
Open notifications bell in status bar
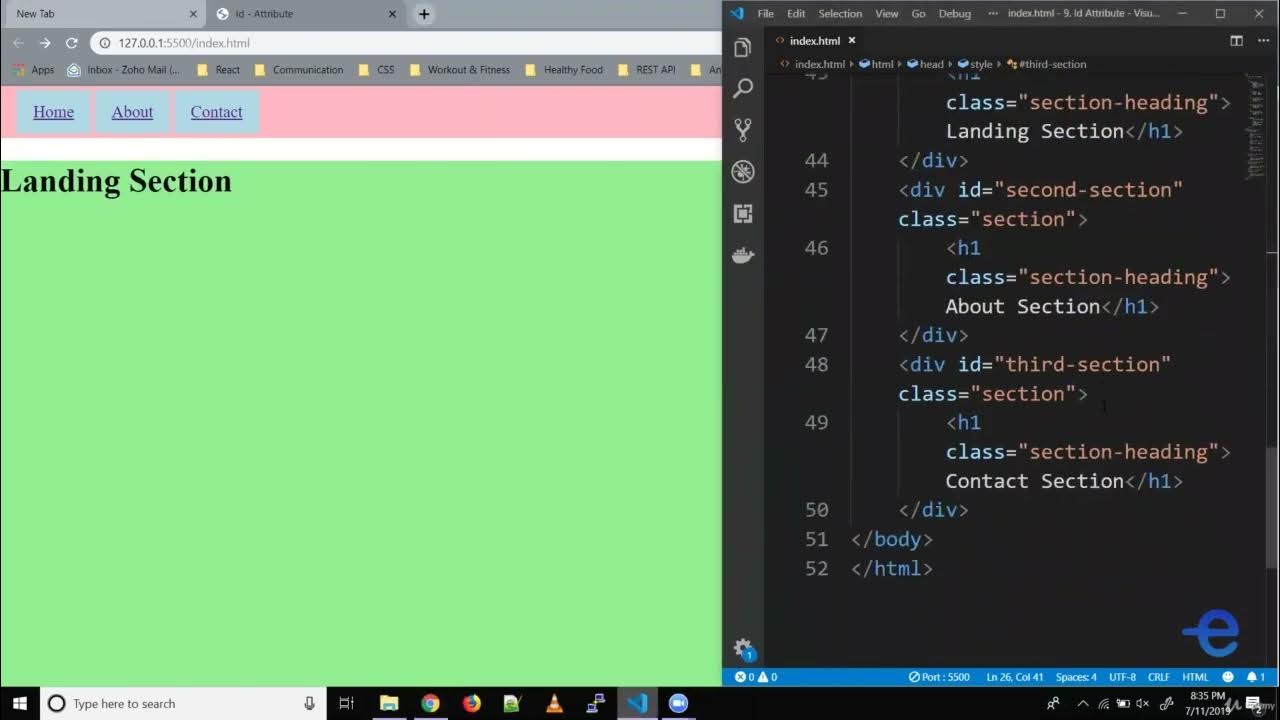[x=1255, y=677]
